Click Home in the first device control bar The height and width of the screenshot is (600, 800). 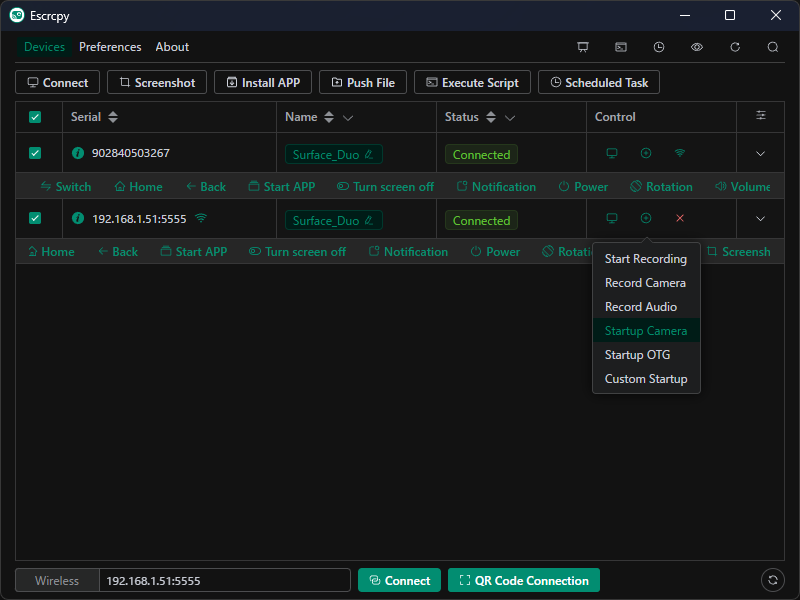pos(138,187)
